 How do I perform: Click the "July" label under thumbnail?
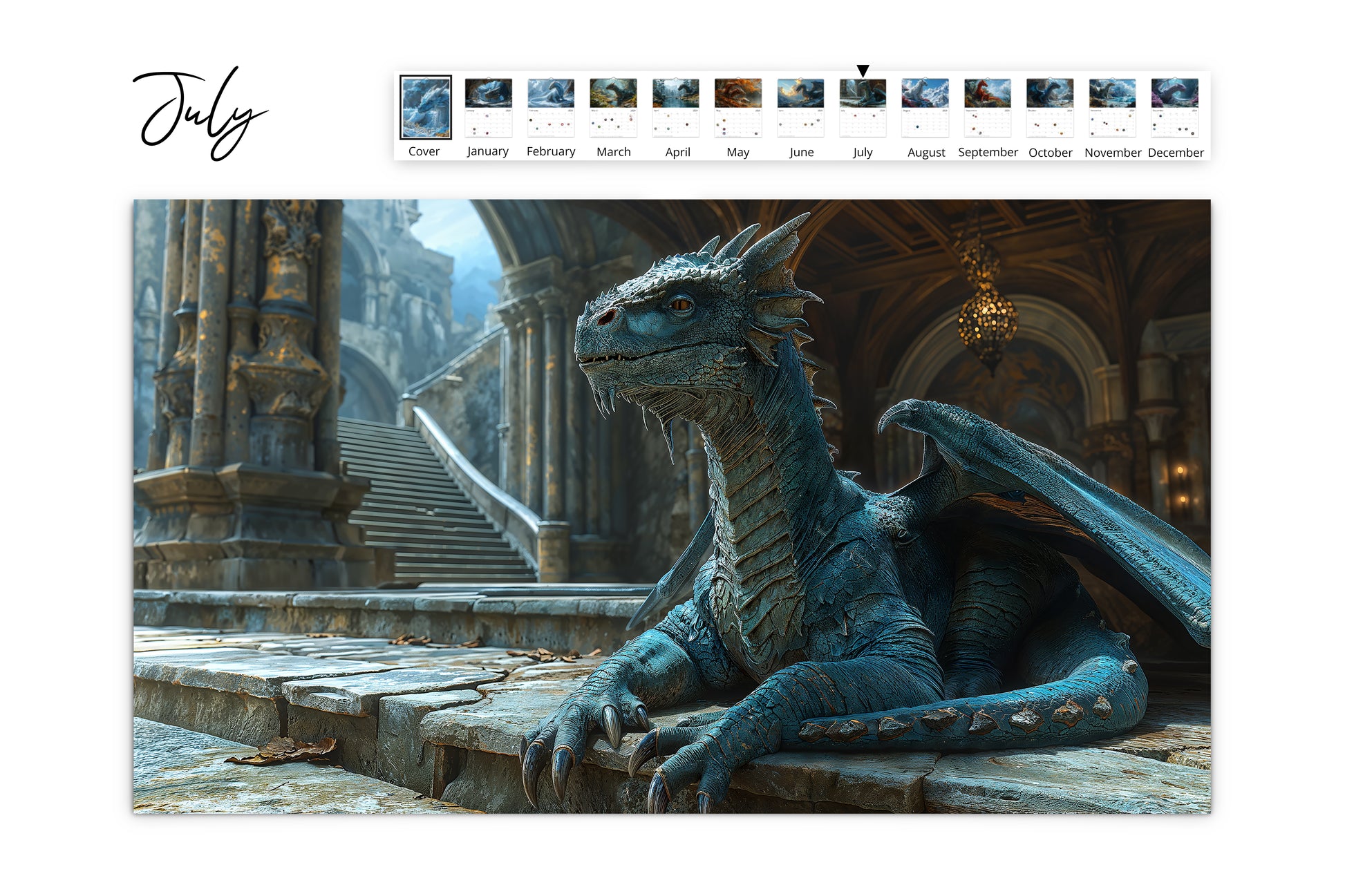click(x=863, y=152)
